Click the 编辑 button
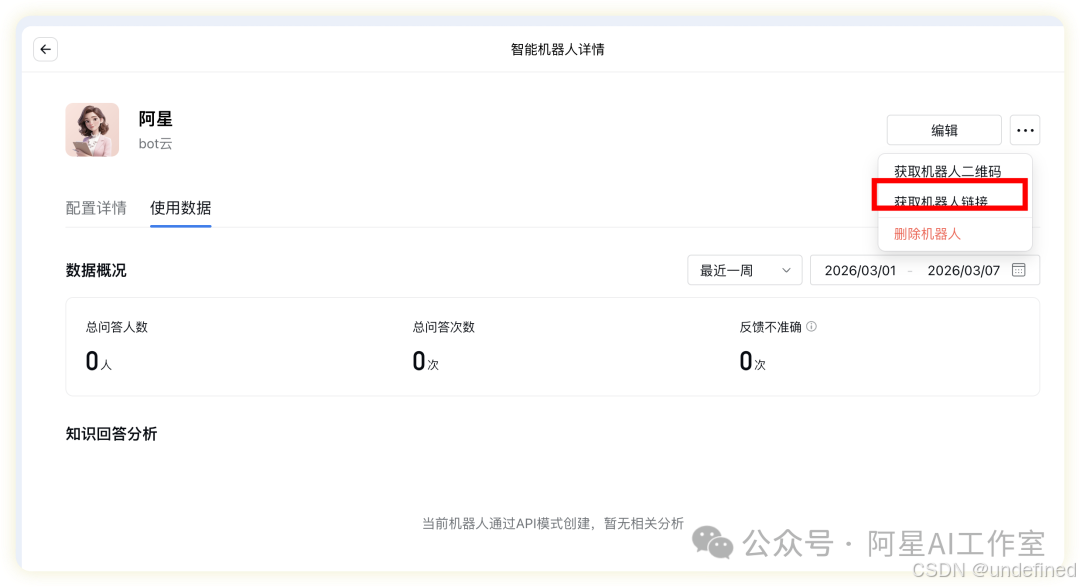Screen dimensions: 1080x587 click(944, 130)
